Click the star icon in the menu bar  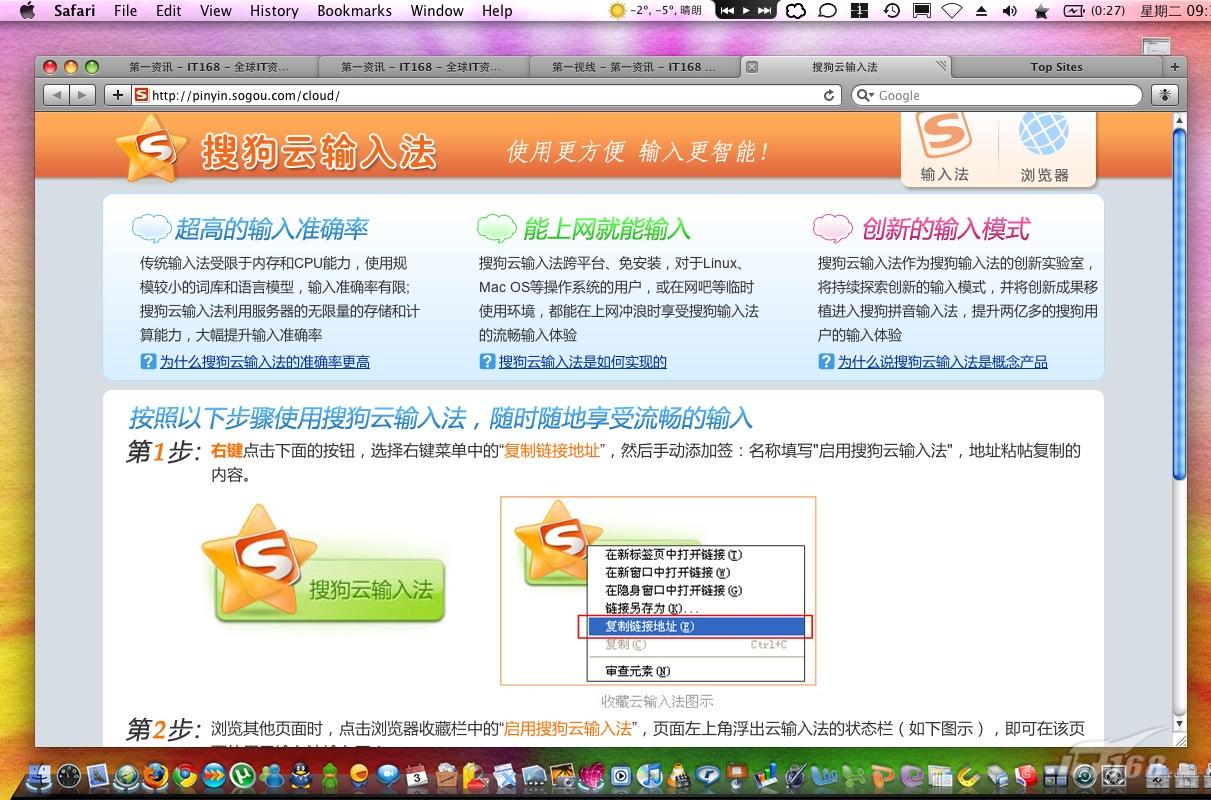coord(1041,11)
